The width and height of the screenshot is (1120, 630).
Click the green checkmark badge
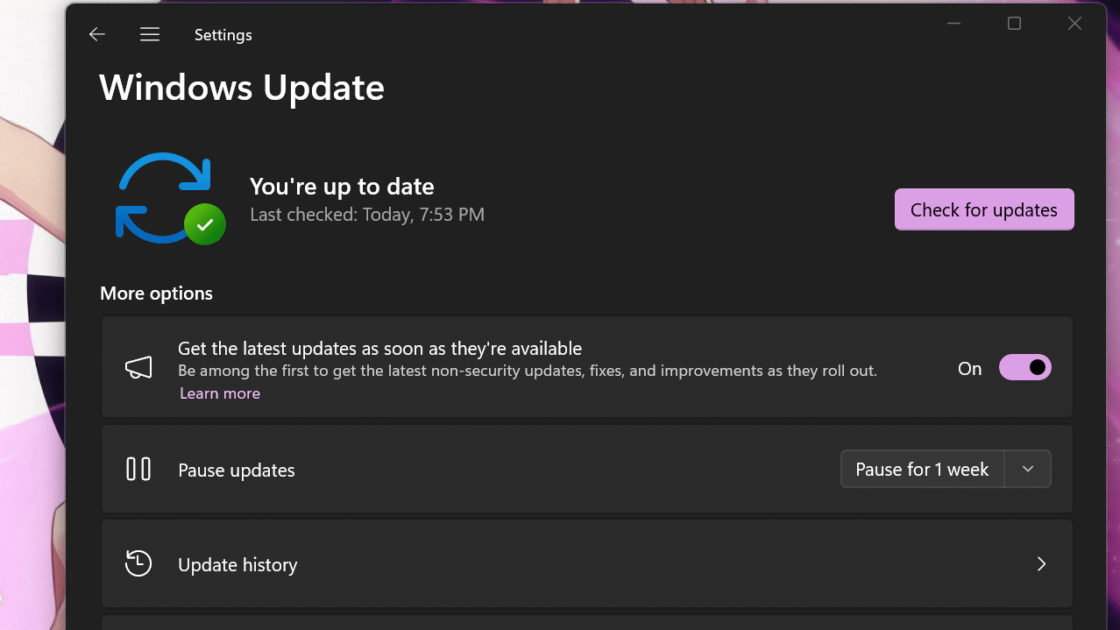point(205,225)
